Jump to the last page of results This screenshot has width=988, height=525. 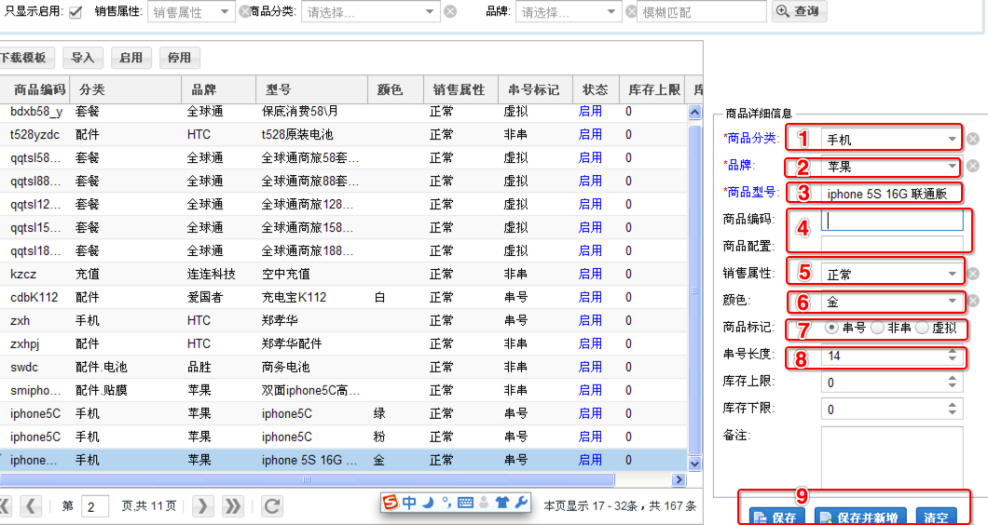pos(233,506)
